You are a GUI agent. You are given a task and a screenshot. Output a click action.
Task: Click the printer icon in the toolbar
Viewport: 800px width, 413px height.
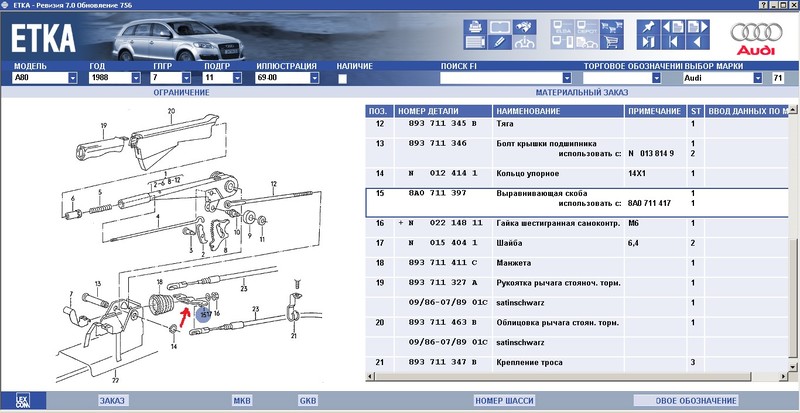tap(475, 27)
